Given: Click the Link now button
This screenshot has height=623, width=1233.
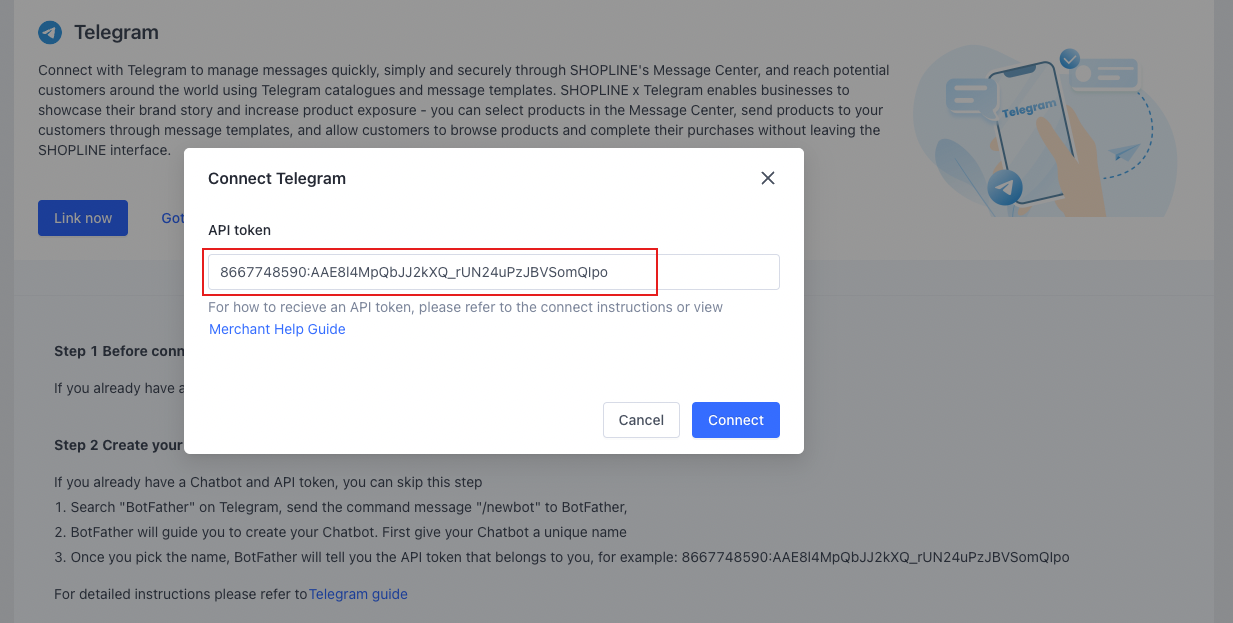Looking at the screenshot, I should [x=83, y=218].
